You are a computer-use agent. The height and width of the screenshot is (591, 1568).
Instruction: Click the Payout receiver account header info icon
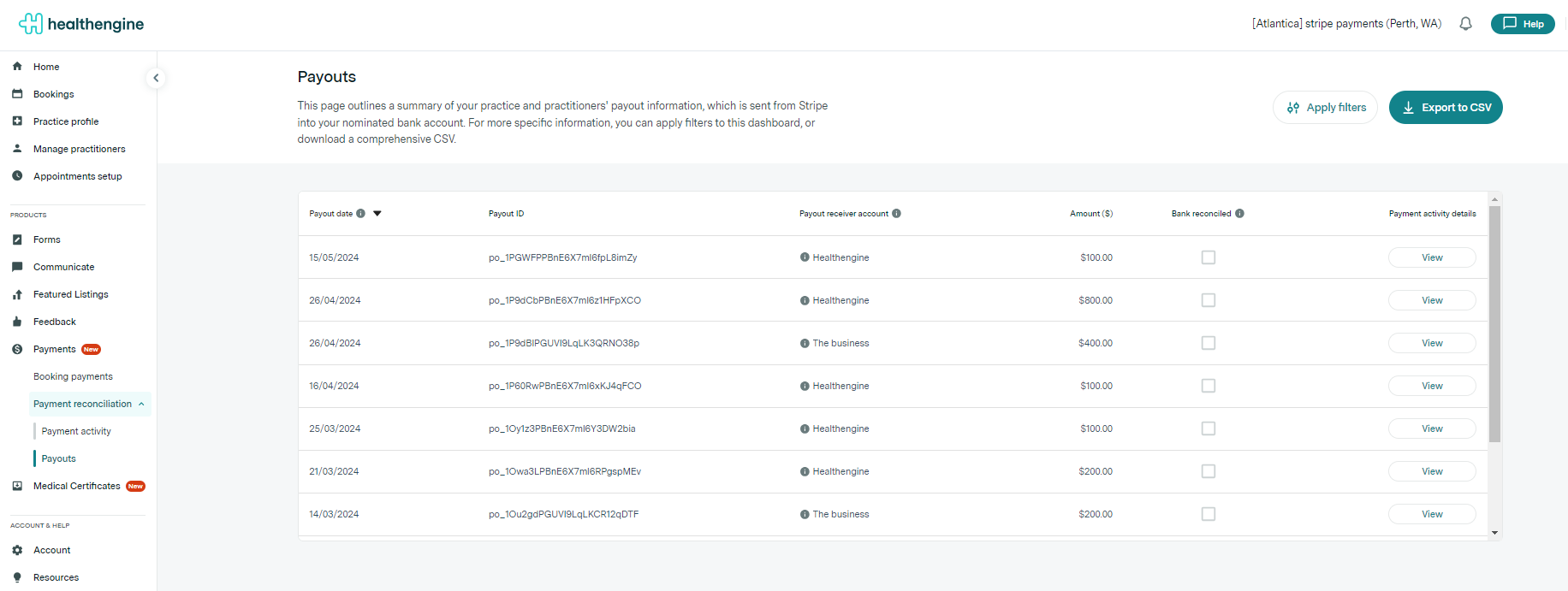[x=896, y=214]
